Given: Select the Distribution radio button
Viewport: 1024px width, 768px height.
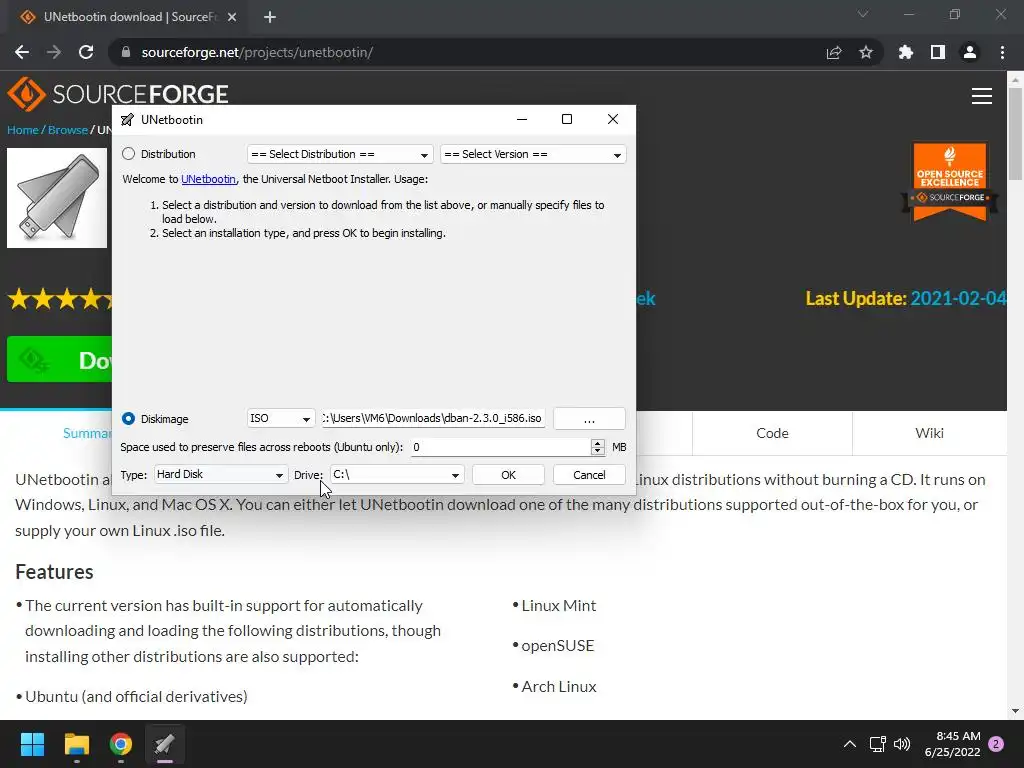Looking at the screenshot, I should pyautogui.click(x=129, y=153).
